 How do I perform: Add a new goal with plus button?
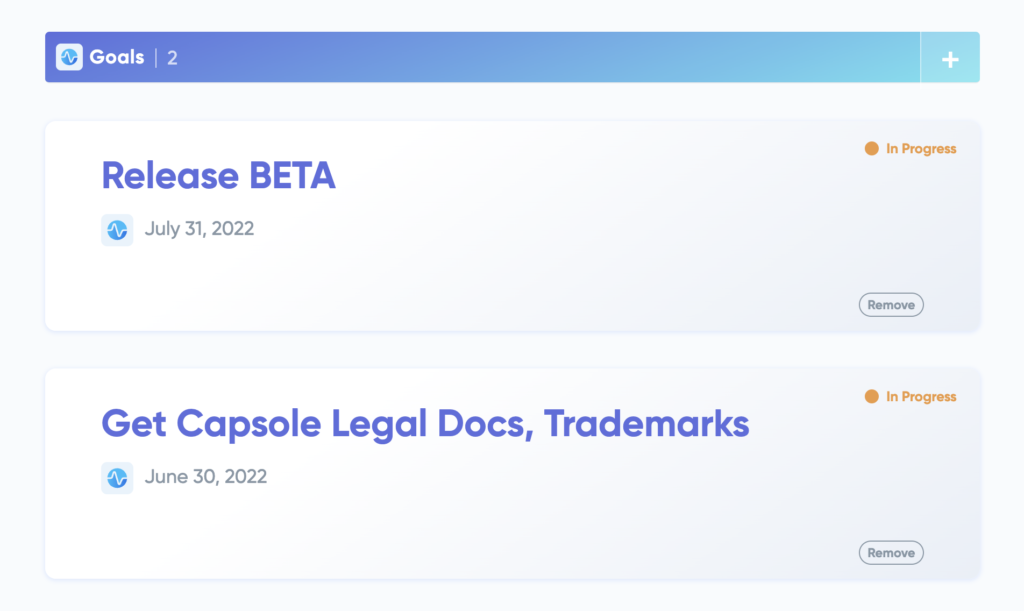950,58
